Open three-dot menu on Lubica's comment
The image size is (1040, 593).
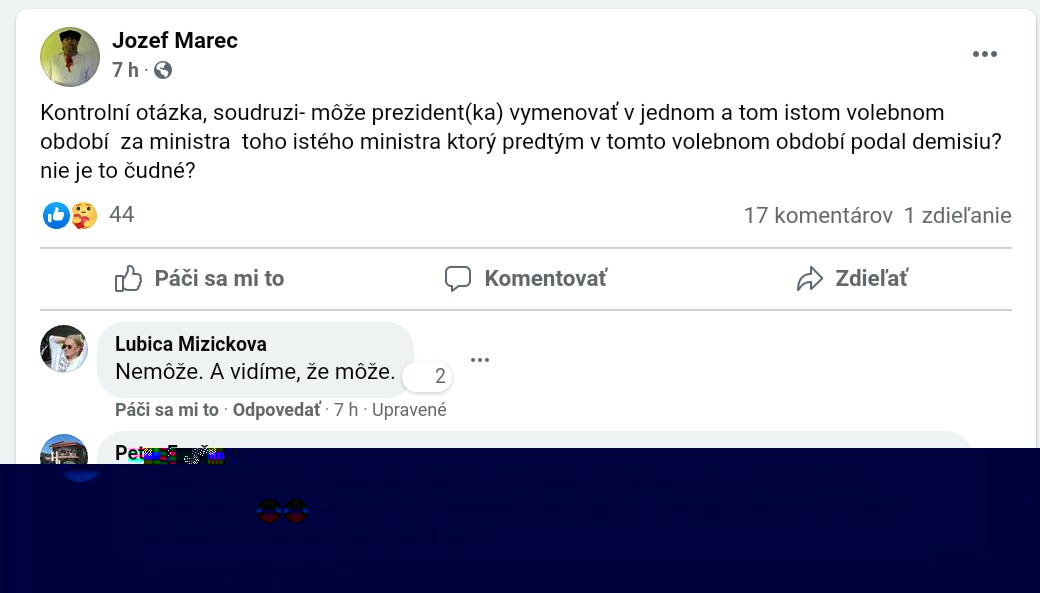pyautogui.click(x=480, y=360)
